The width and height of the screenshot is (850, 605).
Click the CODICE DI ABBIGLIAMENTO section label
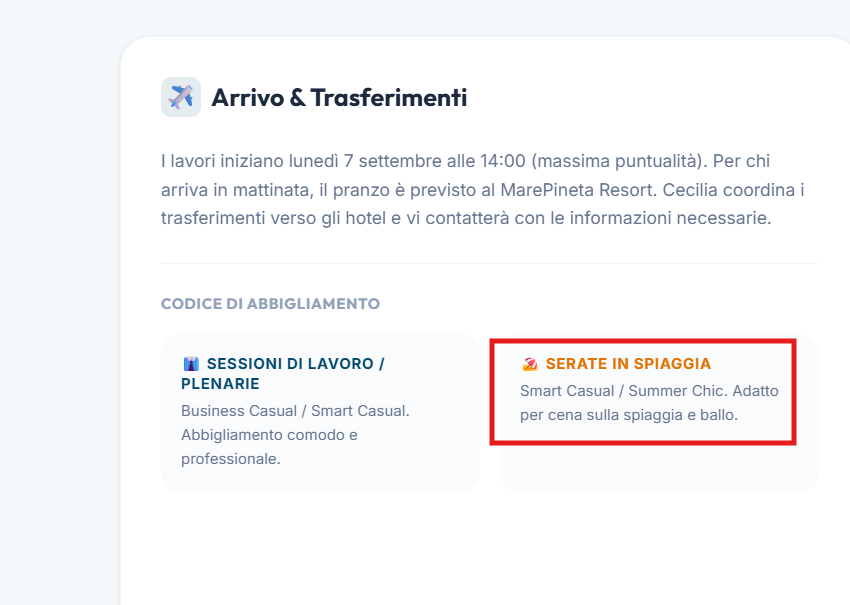pyautogui.click(x=271, y=304)
